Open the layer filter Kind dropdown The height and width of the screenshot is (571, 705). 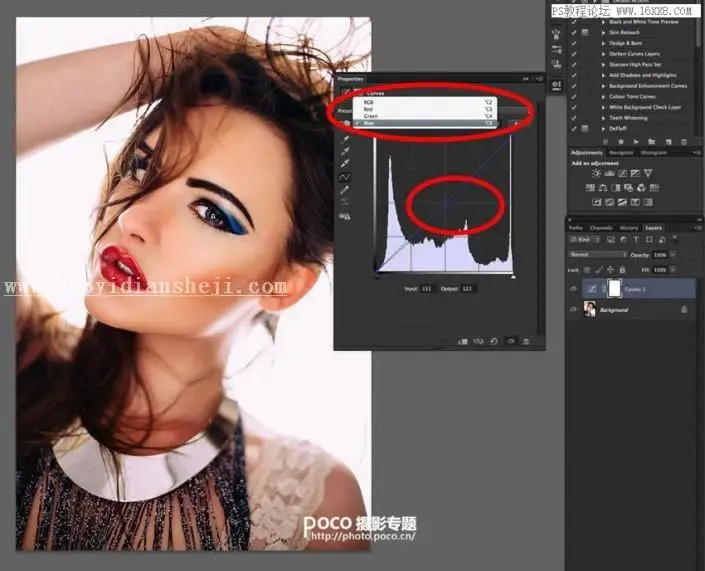(585, 239)
